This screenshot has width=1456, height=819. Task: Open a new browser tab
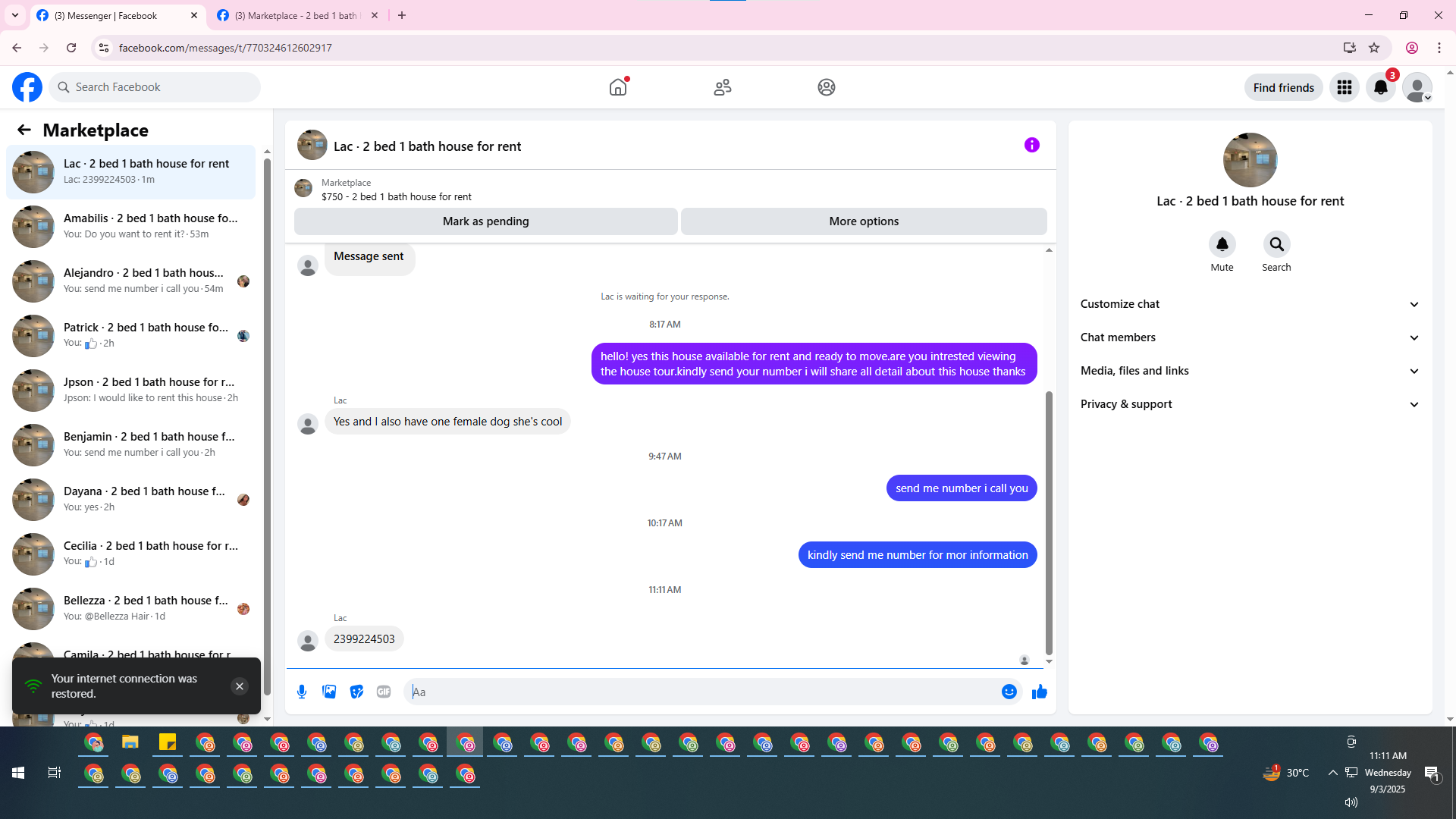[x=402, y=15]
